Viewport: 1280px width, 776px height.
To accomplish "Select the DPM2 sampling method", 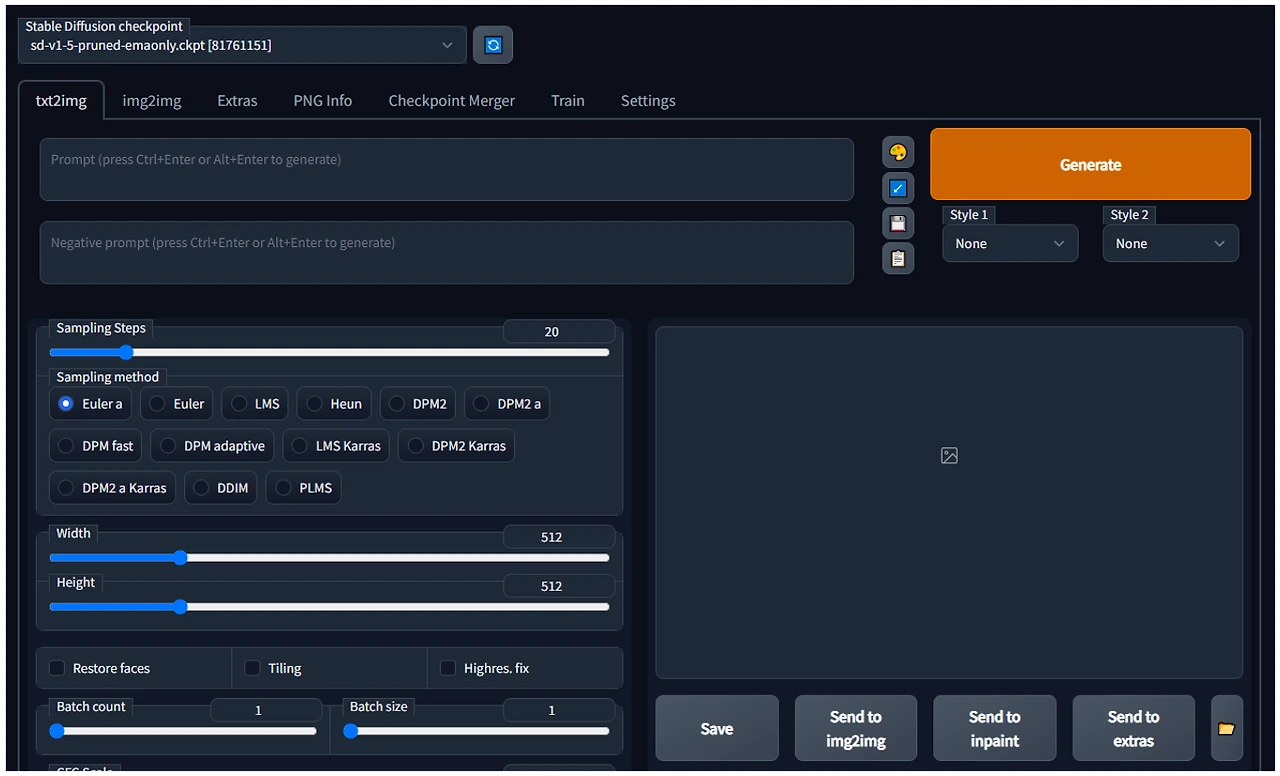I will tap(418, 404).
